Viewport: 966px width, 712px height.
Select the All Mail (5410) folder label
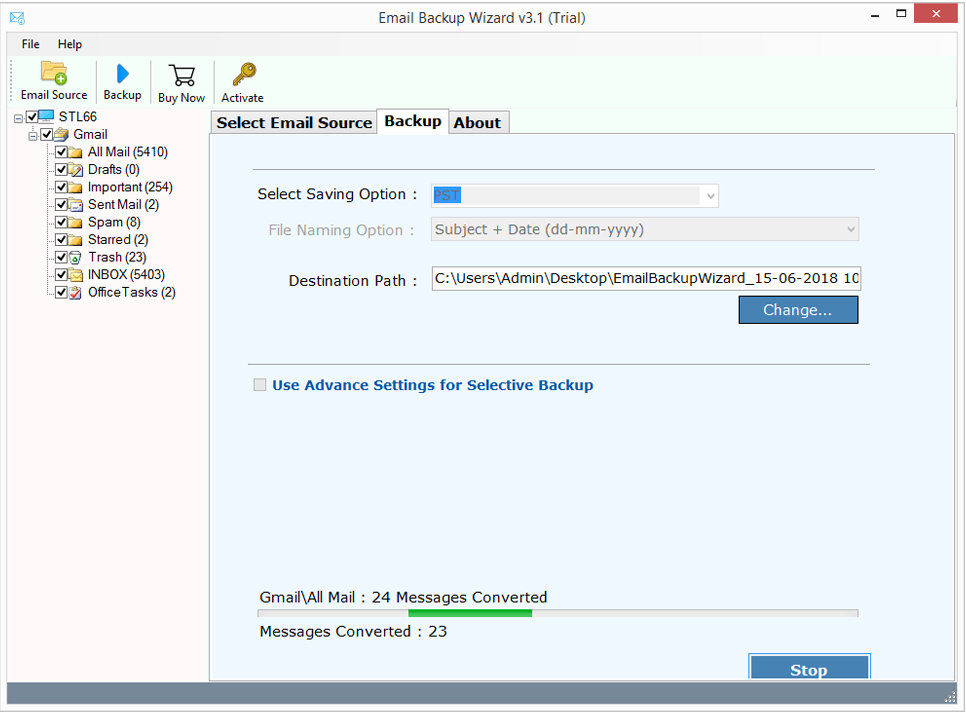click(128, 152)
